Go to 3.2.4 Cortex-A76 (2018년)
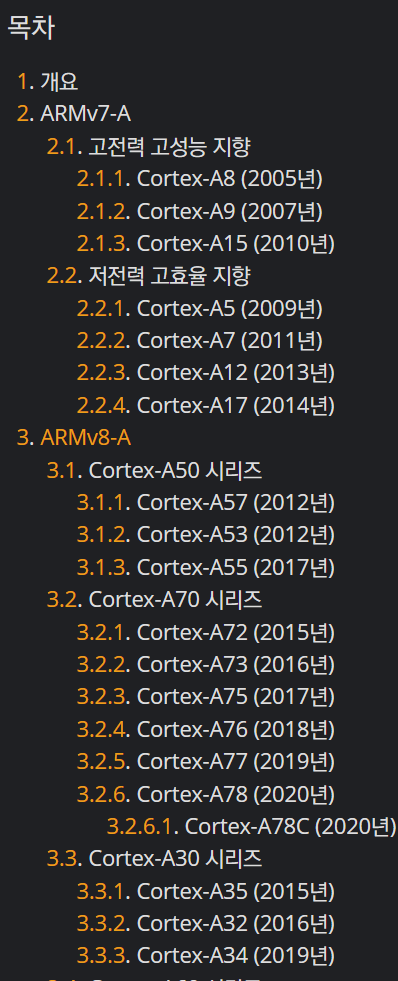The width and height of the screenshot is (398, 981). (x=206, y=730)
